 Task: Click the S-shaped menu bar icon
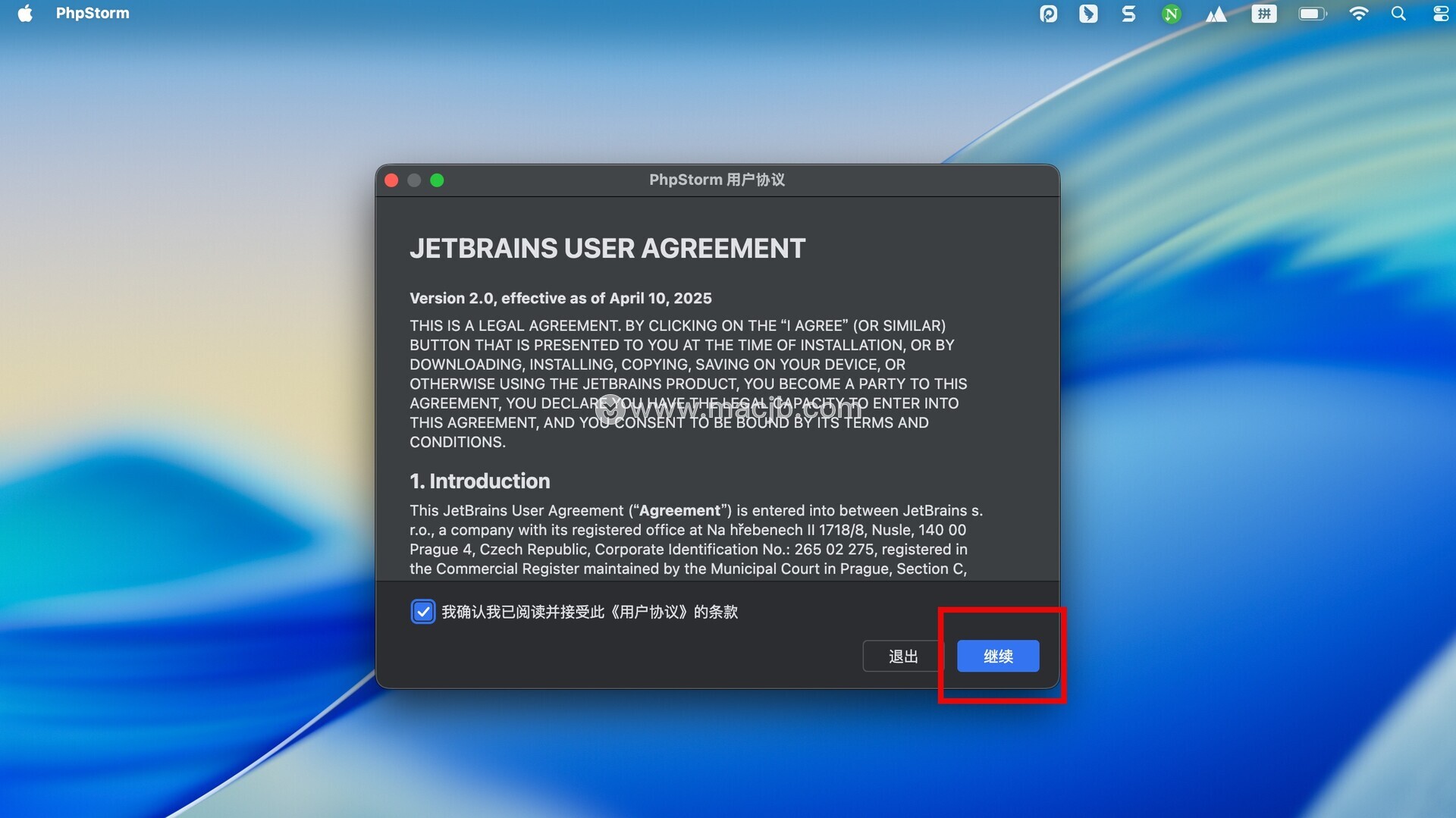pos(1128,13)
